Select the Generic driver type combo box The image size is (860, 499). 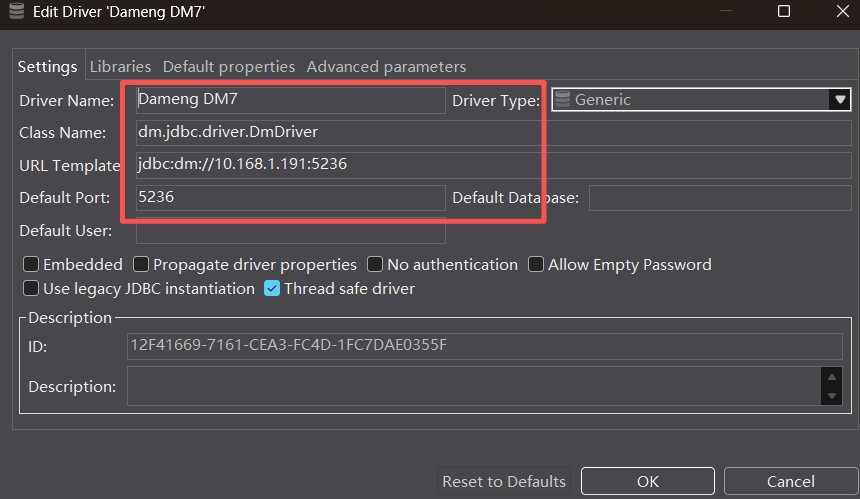tap(690, 99)
